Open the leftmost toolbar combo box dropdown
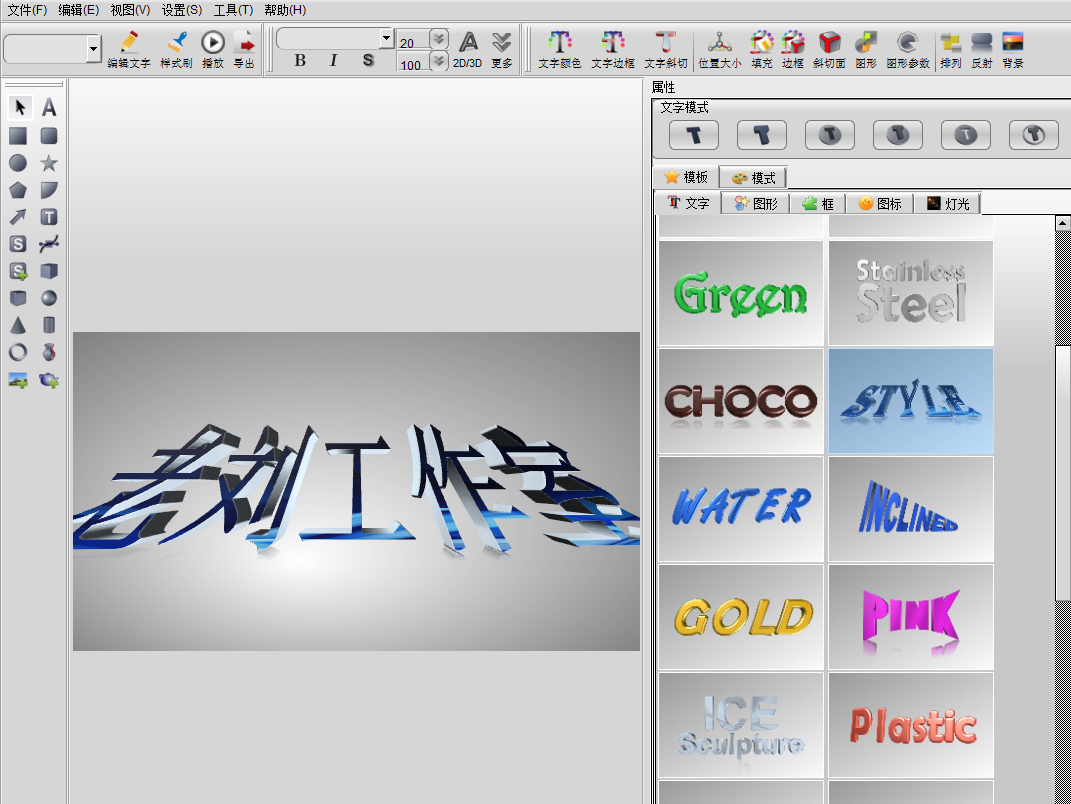This screenshot has height=804, width=1071. (94, 48)
